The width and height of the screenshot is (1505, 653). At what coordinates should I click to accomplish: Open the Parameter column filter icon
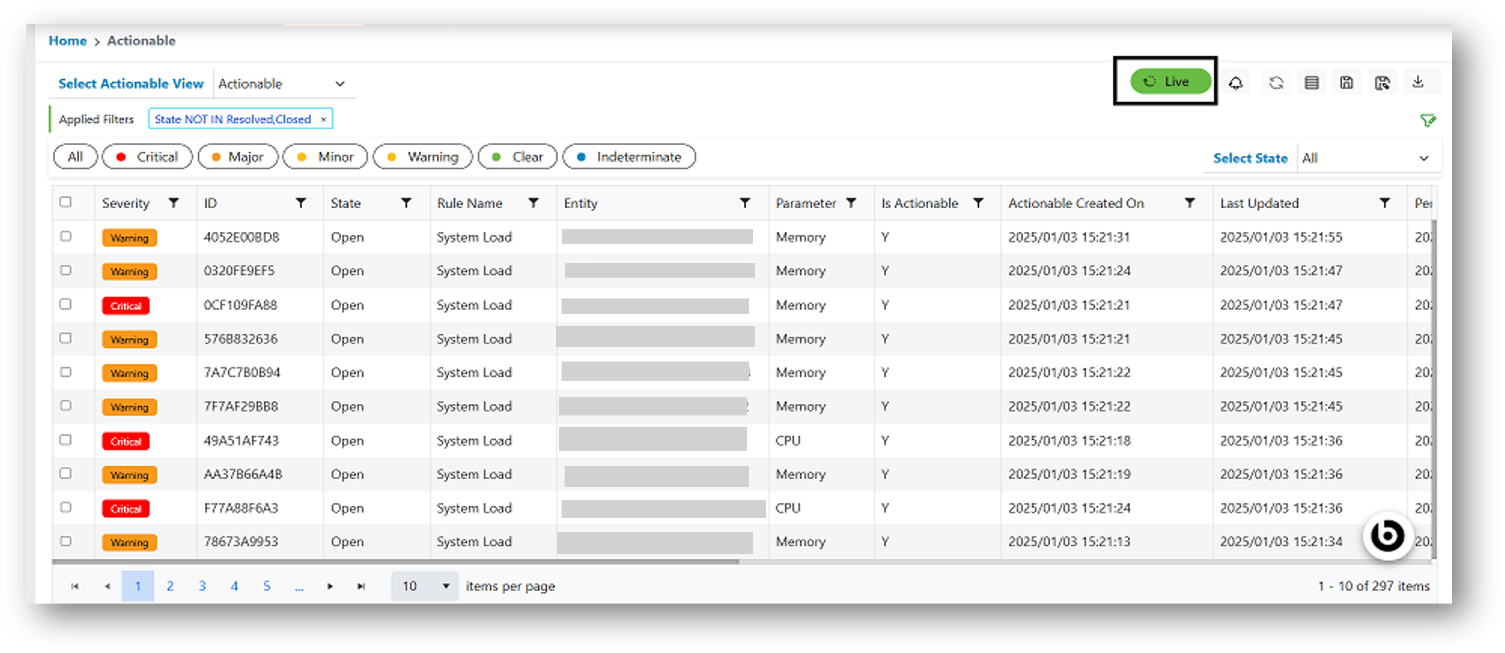tap(851, 203)
